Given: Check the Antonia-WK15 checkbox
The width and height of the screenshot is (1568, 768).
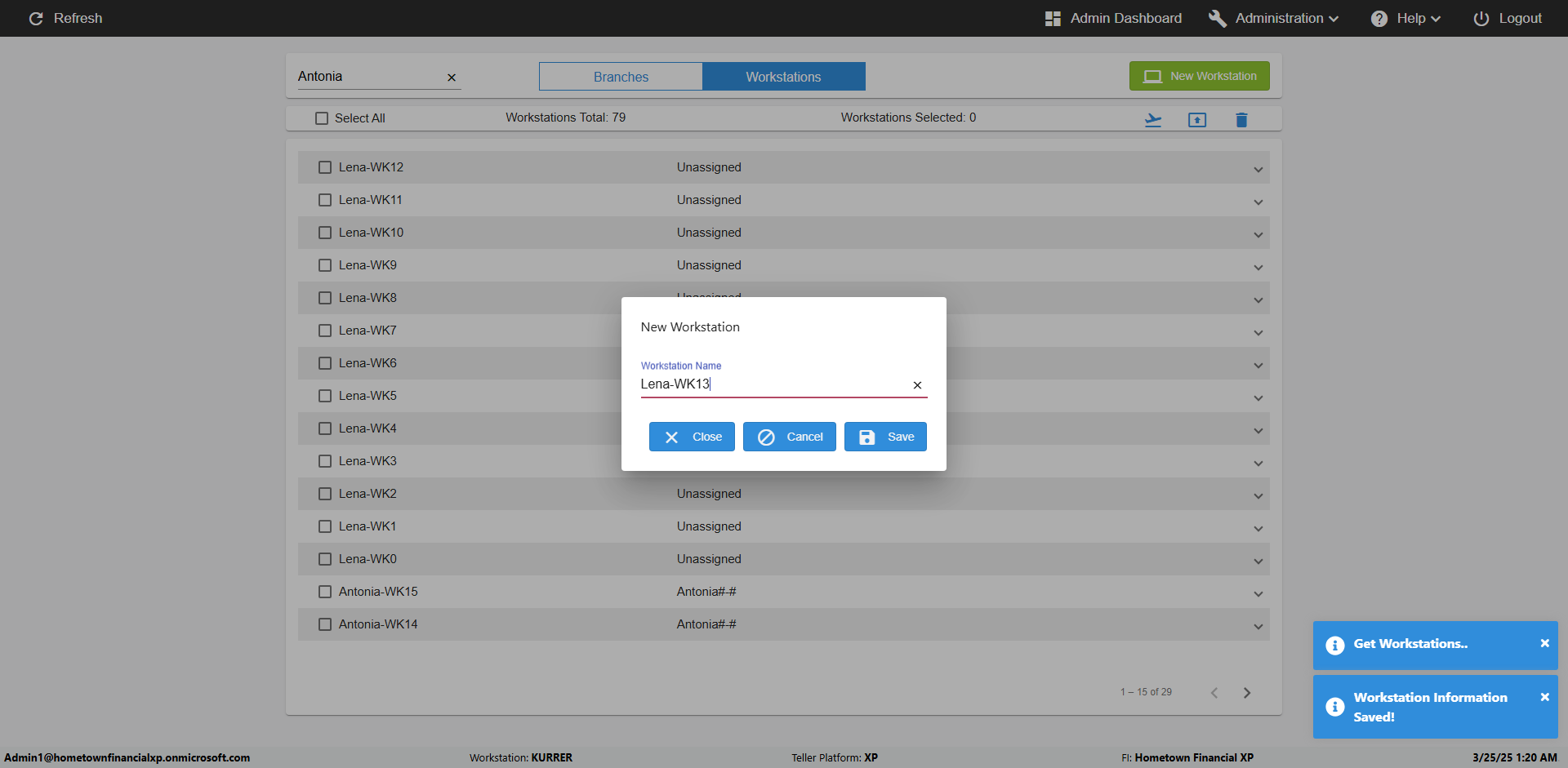Looking at the screenshot, I should (325, 592).
